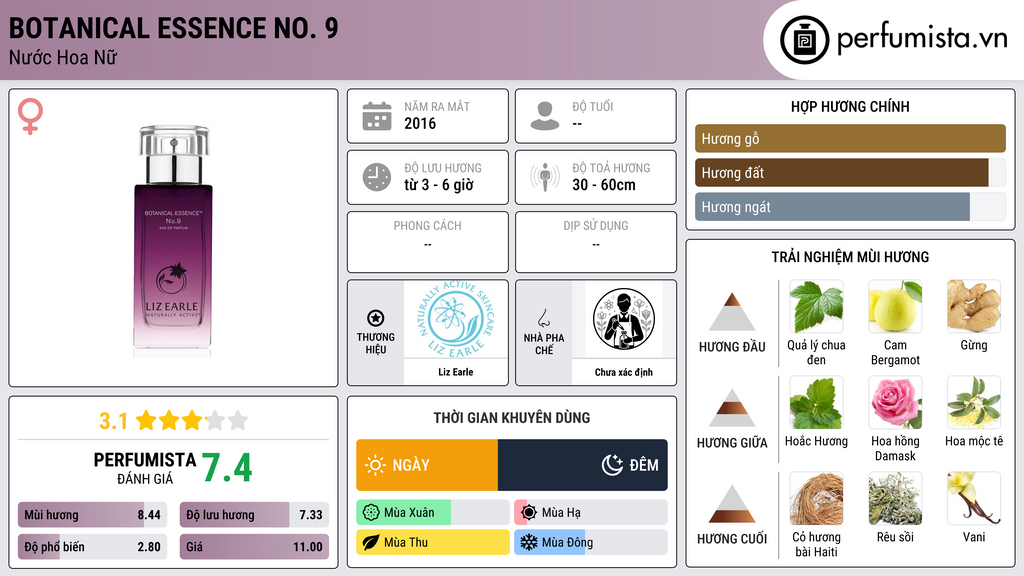Screen dimensions: 1024x576
Task: Select the Cam Bergamot note image
Action: 895,306
